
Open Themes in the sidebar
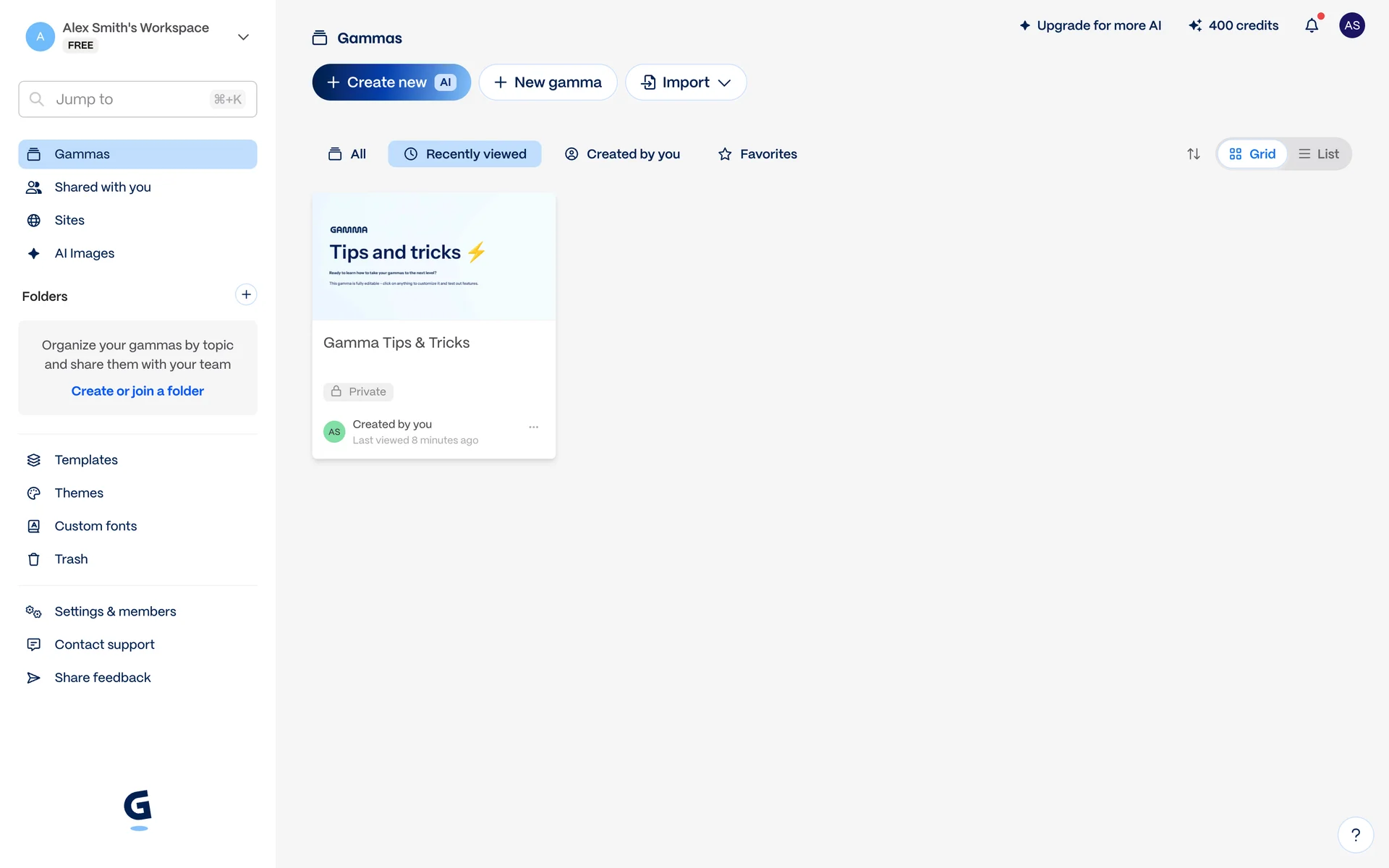pos(79,493)
